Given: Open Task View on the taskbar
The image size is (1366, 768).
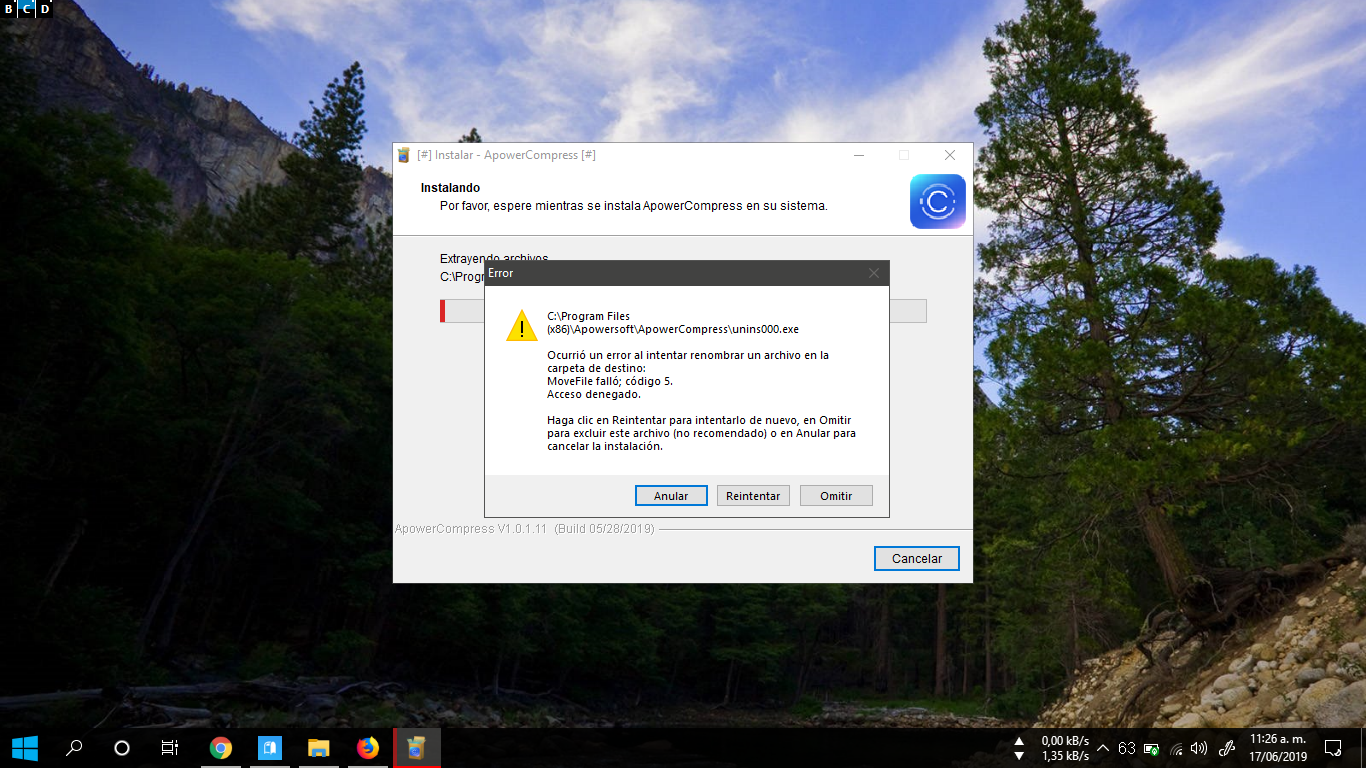Looking at the screenshot, I should tap(170, 748).
